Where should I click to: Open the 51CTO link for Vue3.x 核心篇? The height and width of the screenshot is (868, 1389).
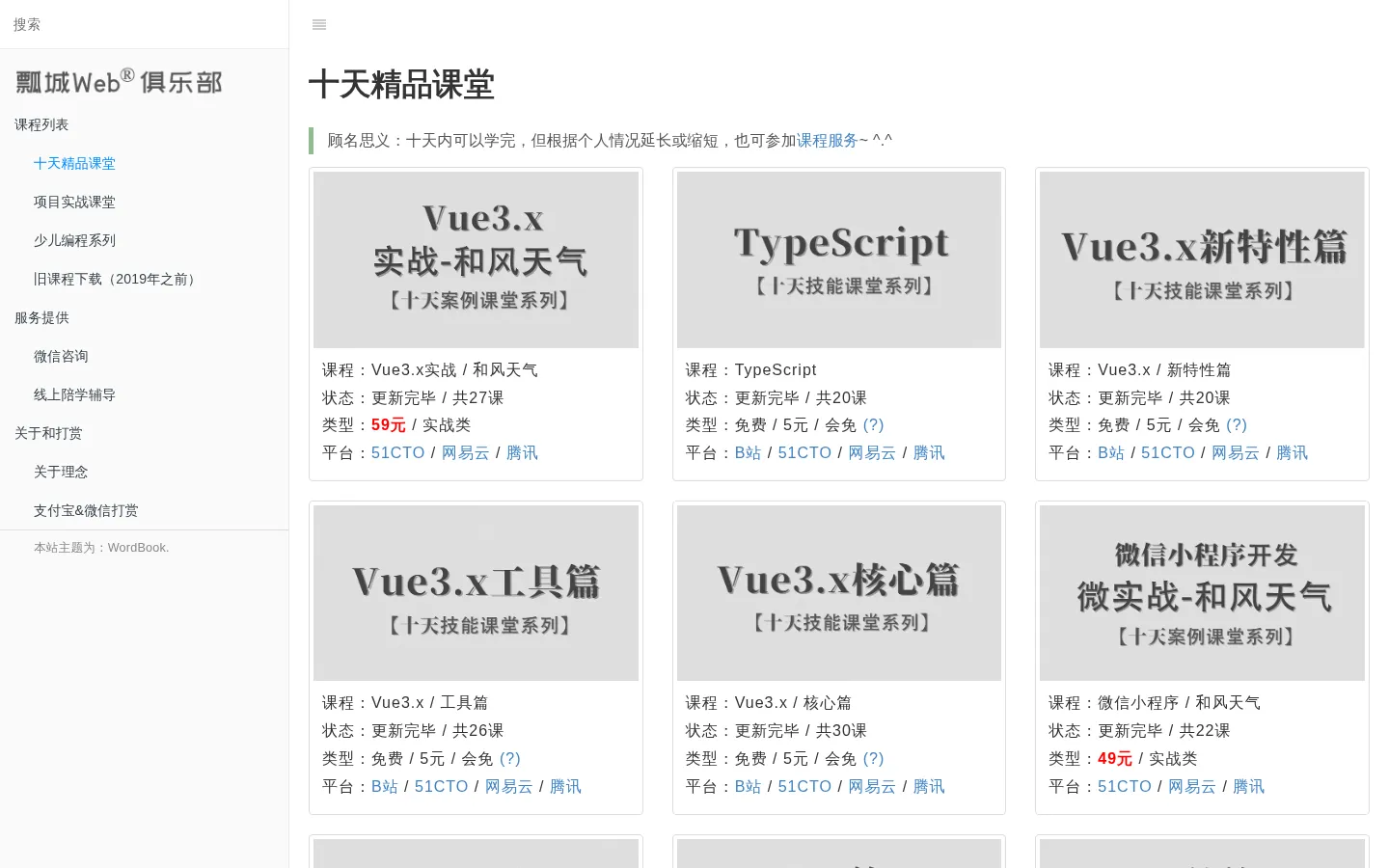click(x=804, y=787)
